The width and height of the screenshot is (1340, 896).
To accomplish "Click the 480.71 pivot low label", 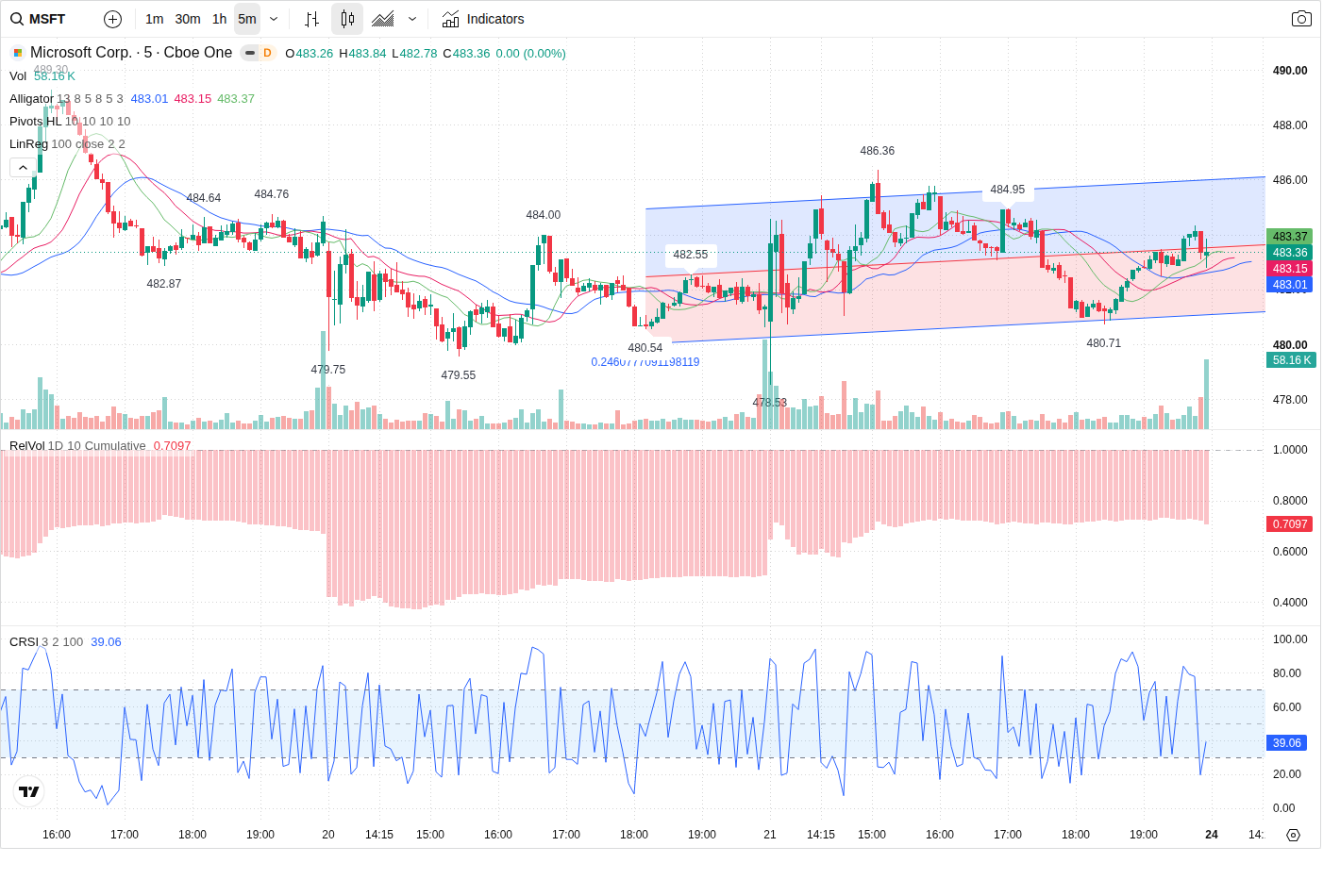I will (1104, 343).
